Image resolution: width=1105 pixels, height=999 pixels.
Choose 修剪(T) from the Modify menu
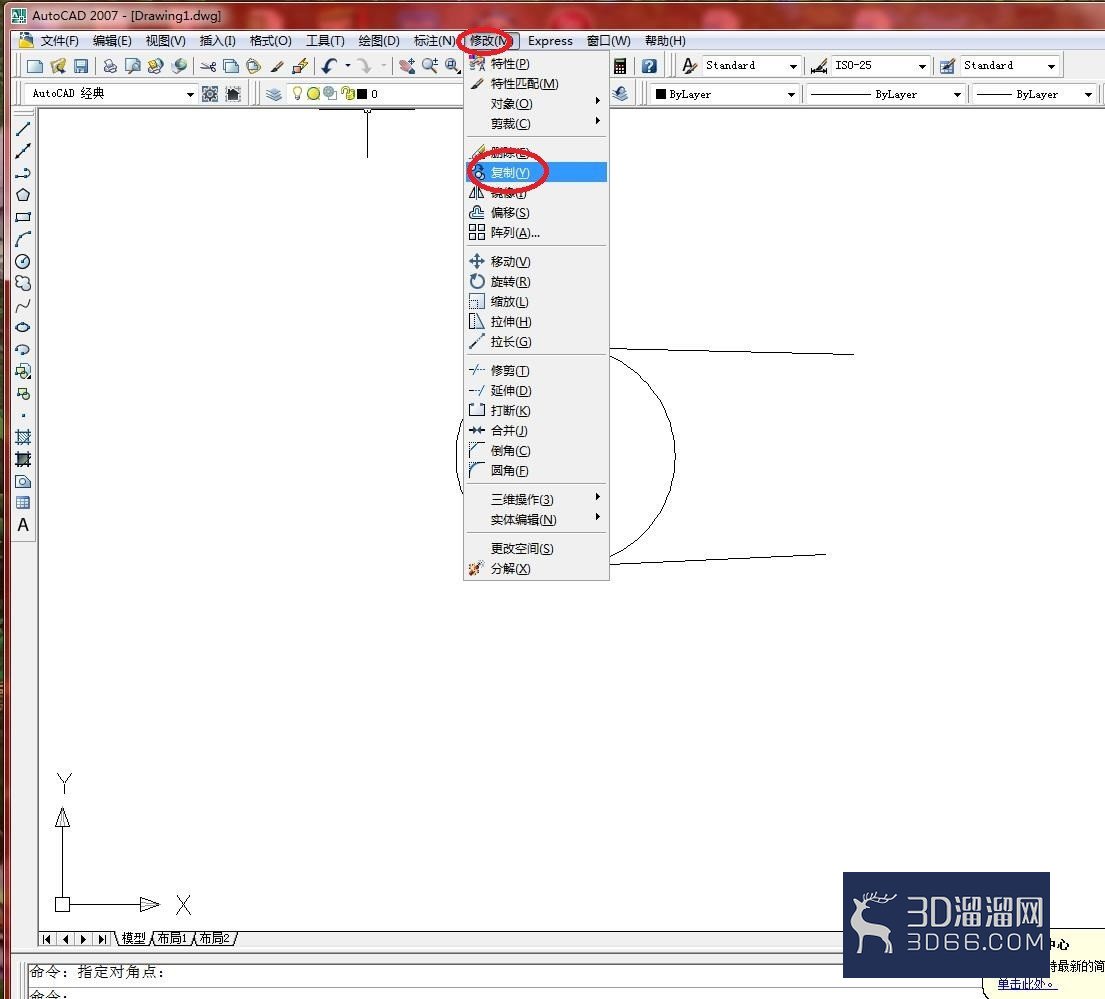[536, 371]
